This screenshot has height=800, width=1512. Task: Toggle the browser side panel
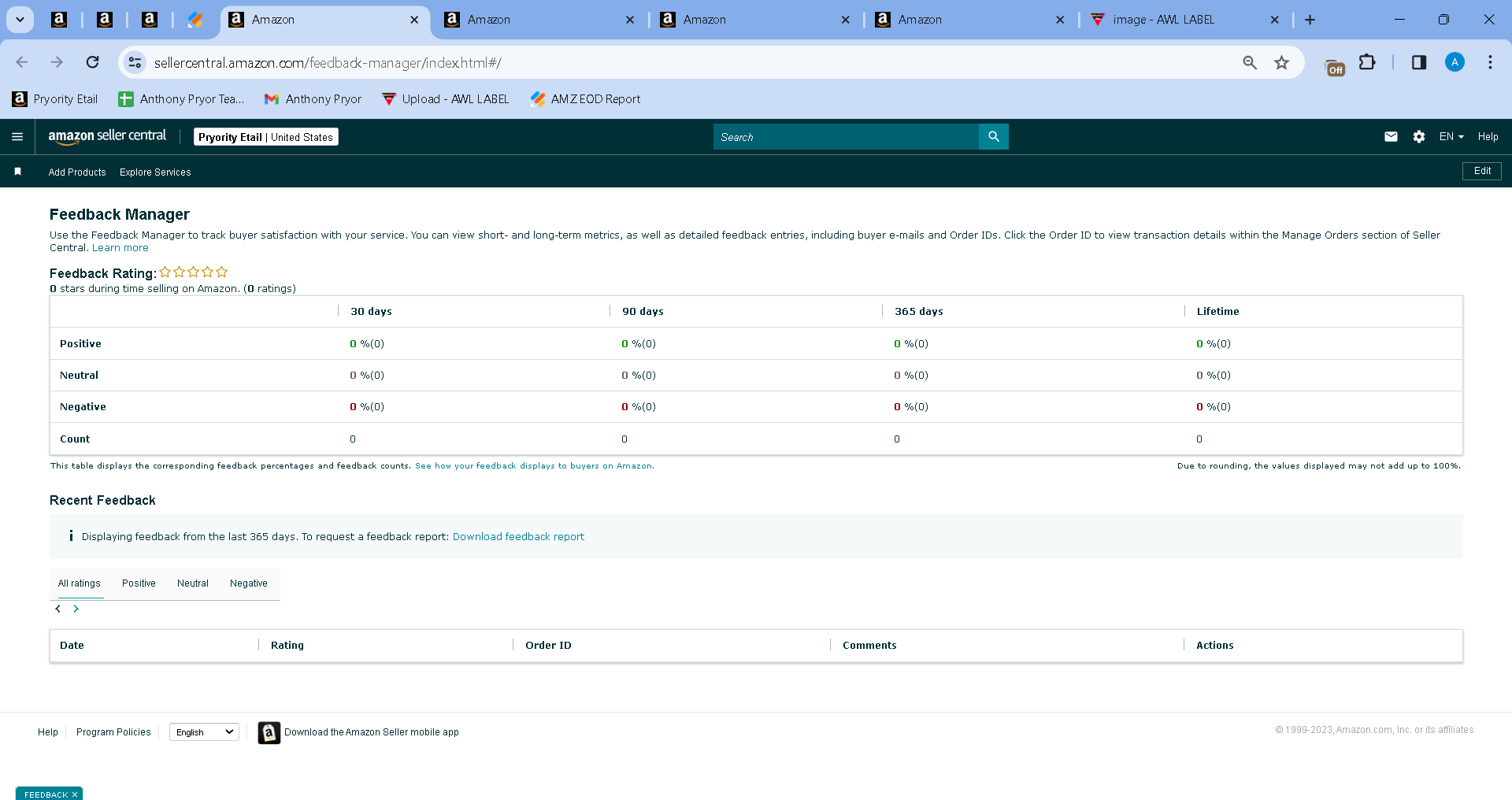[1419, 62]
